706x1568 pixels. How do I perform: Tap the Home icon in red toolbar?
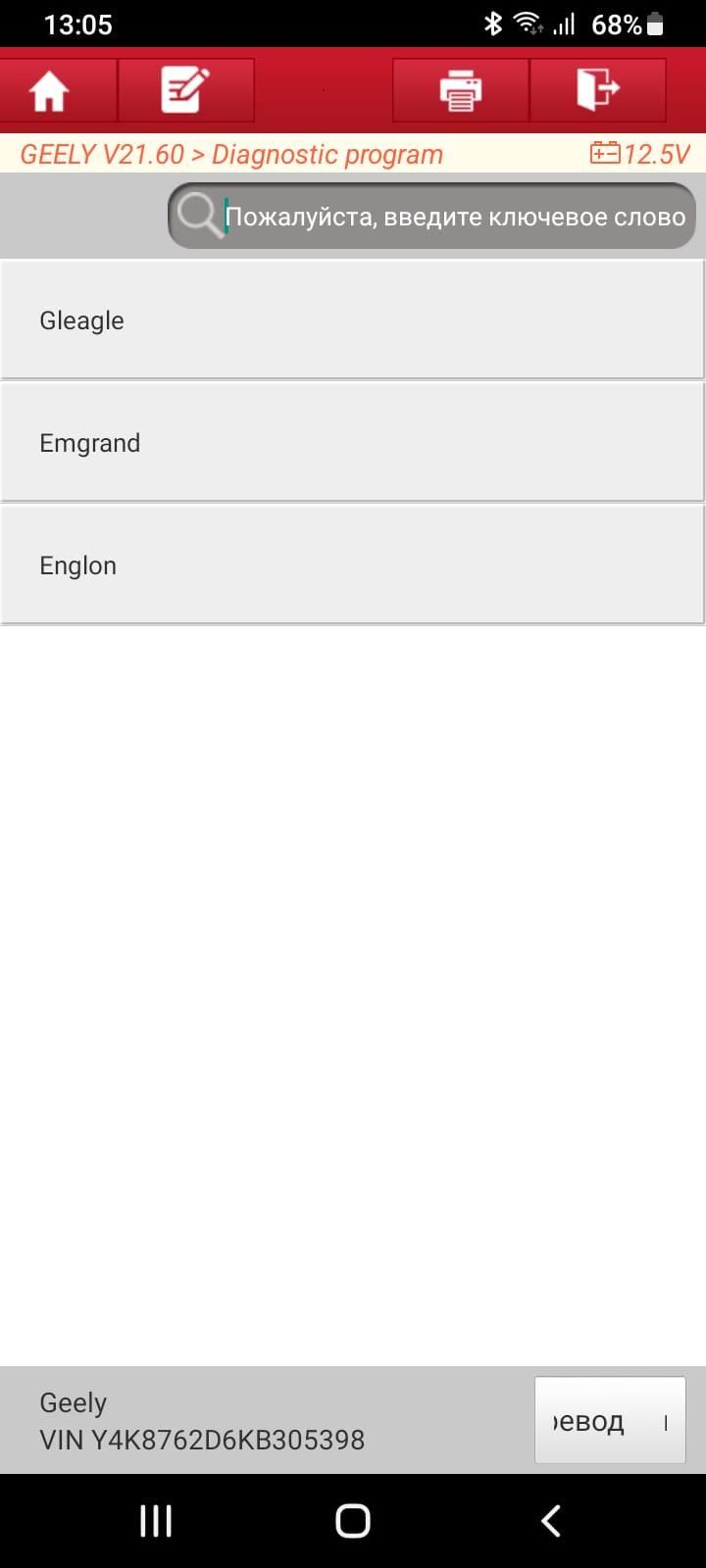click(49, 91)
